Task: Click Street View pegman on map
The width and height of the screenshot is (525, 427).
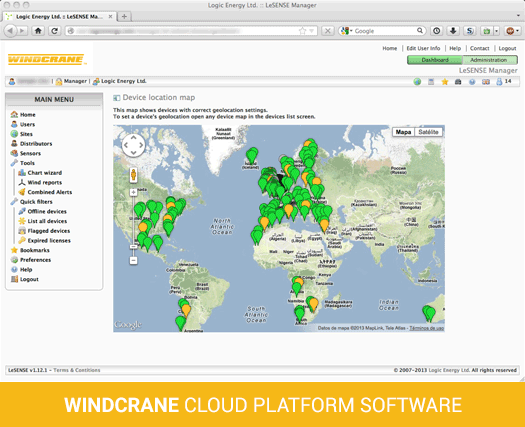Action: click(x=133, y=175)
